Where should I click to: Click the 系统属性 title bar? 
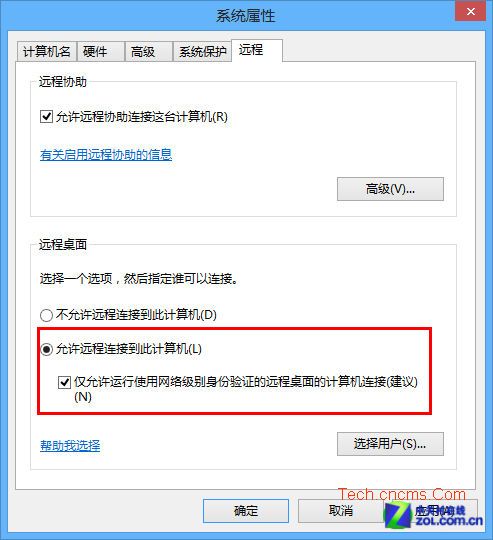[x=246, y=15]
